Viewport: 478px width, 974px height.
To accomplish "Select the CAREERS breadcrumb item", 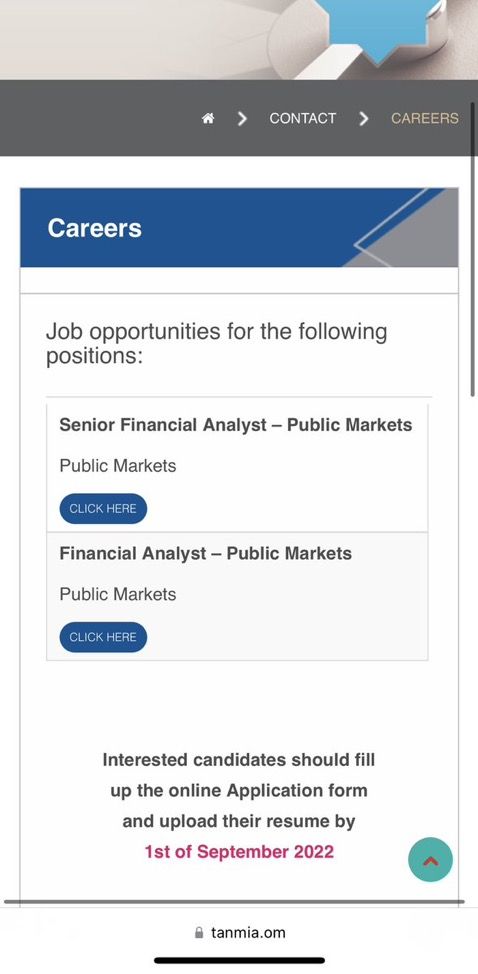I will pos(425,118).
